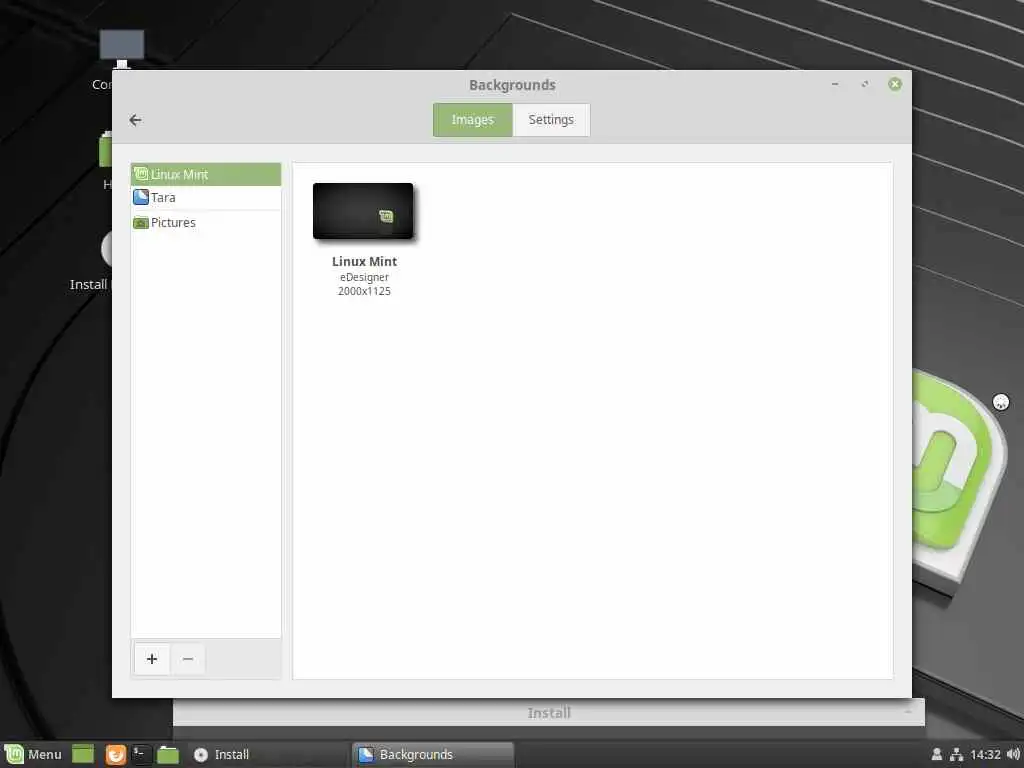Click the user applet icon in tray
1024x768 pixels.
tap(936, 754)
